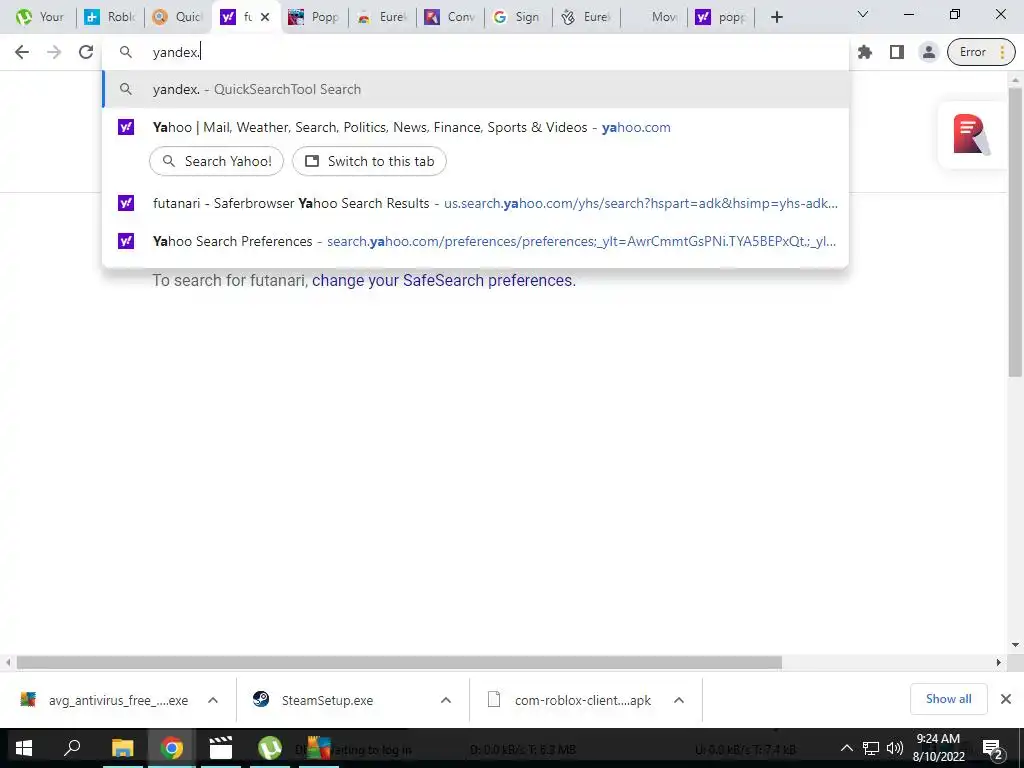This screenshot has width=1024, height=768.
Task: Open the notification center icon
Action: point(992,748)
